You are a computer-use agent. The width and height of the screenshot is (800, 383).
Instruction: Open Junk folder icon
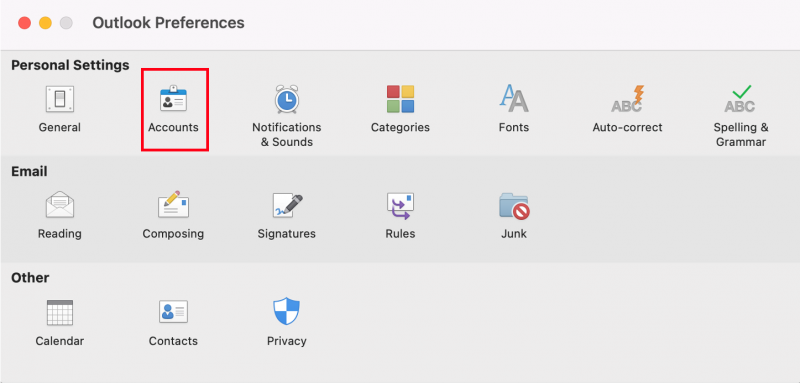[x=514, y=206]
